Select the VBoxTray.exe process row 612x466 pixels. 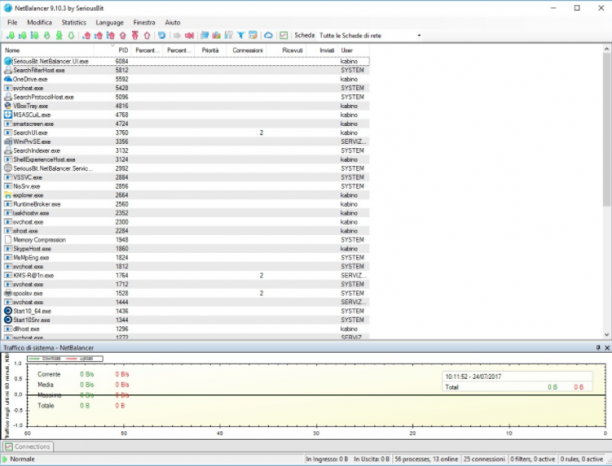[186, 106]
